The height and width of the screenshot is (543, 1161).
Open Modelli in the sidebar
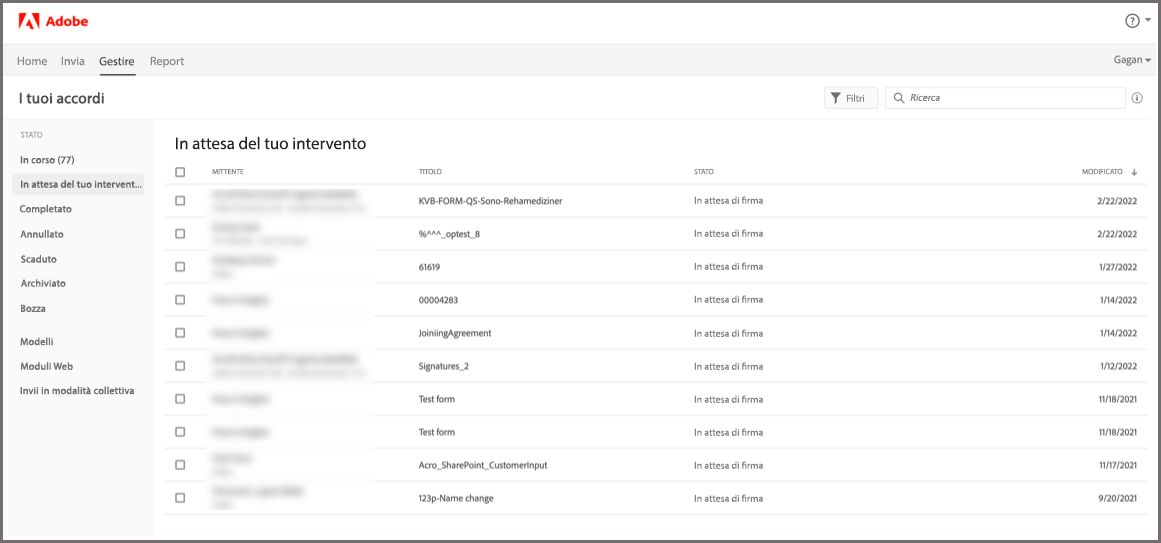37,342
